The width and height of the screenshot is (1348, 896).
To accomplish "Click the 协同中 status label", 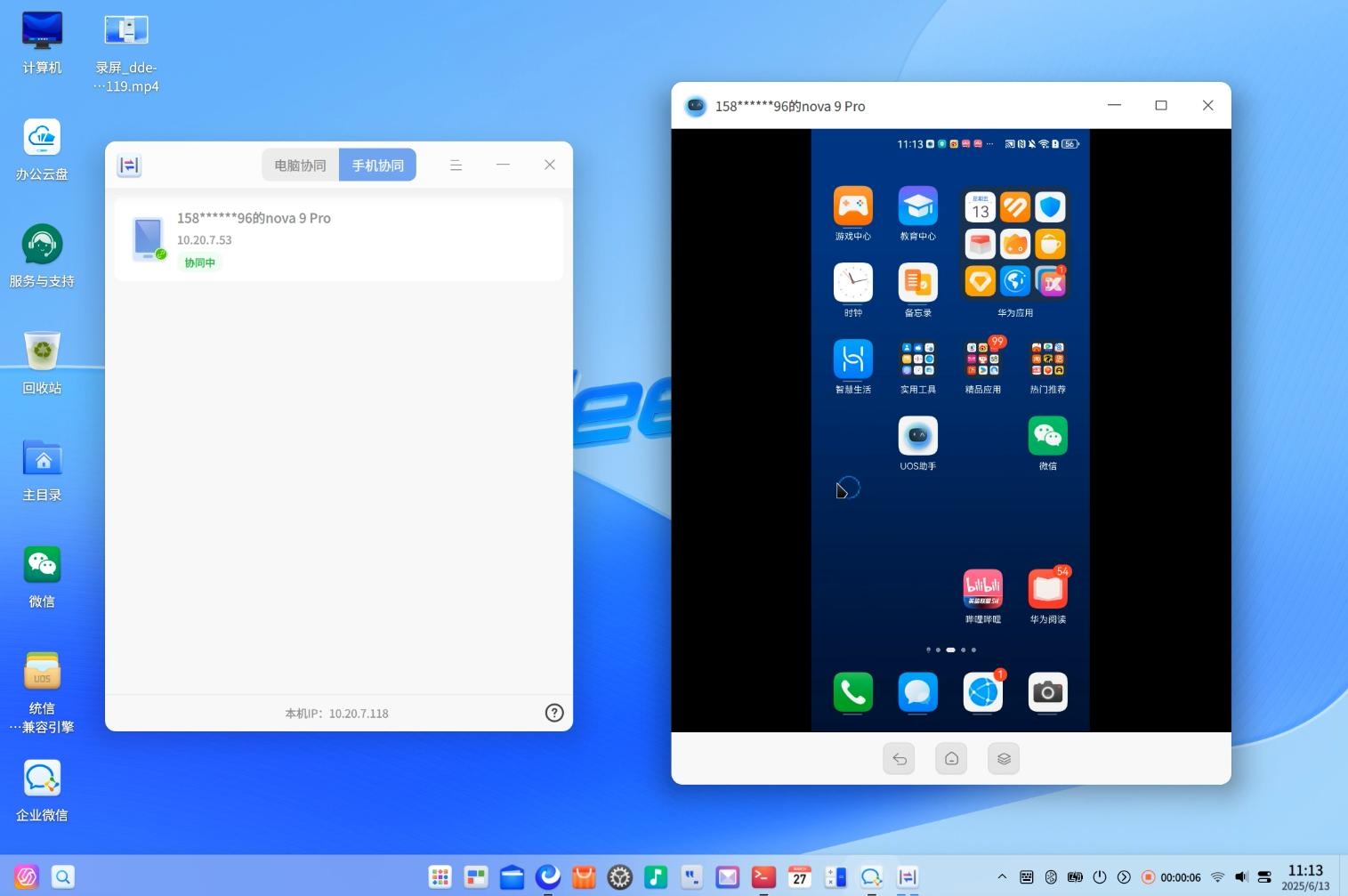I will point(200,262).
